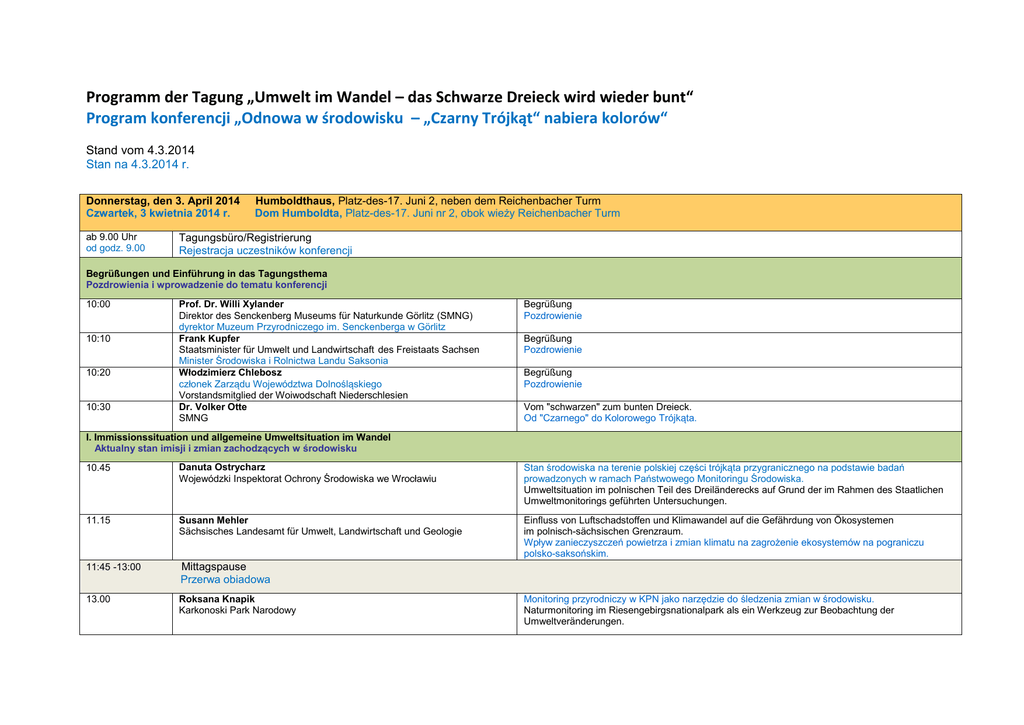Click speaker name "Roksana Knapik"
Viewport: 1024px width, 725px height.
(217, 599)
